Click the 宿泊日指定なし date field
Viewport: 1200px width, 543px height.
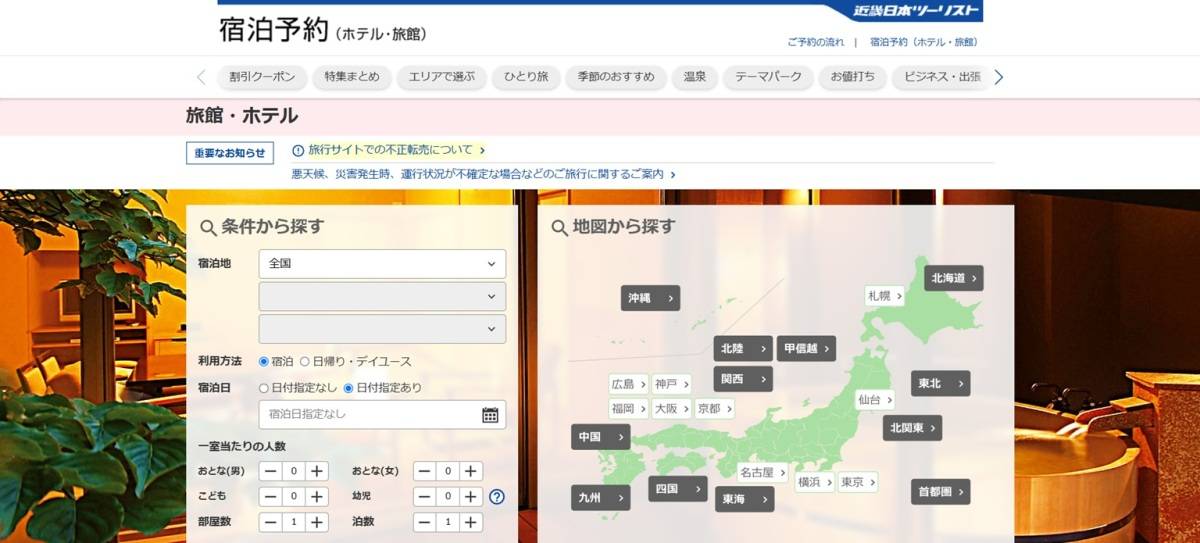pos(382,414)
